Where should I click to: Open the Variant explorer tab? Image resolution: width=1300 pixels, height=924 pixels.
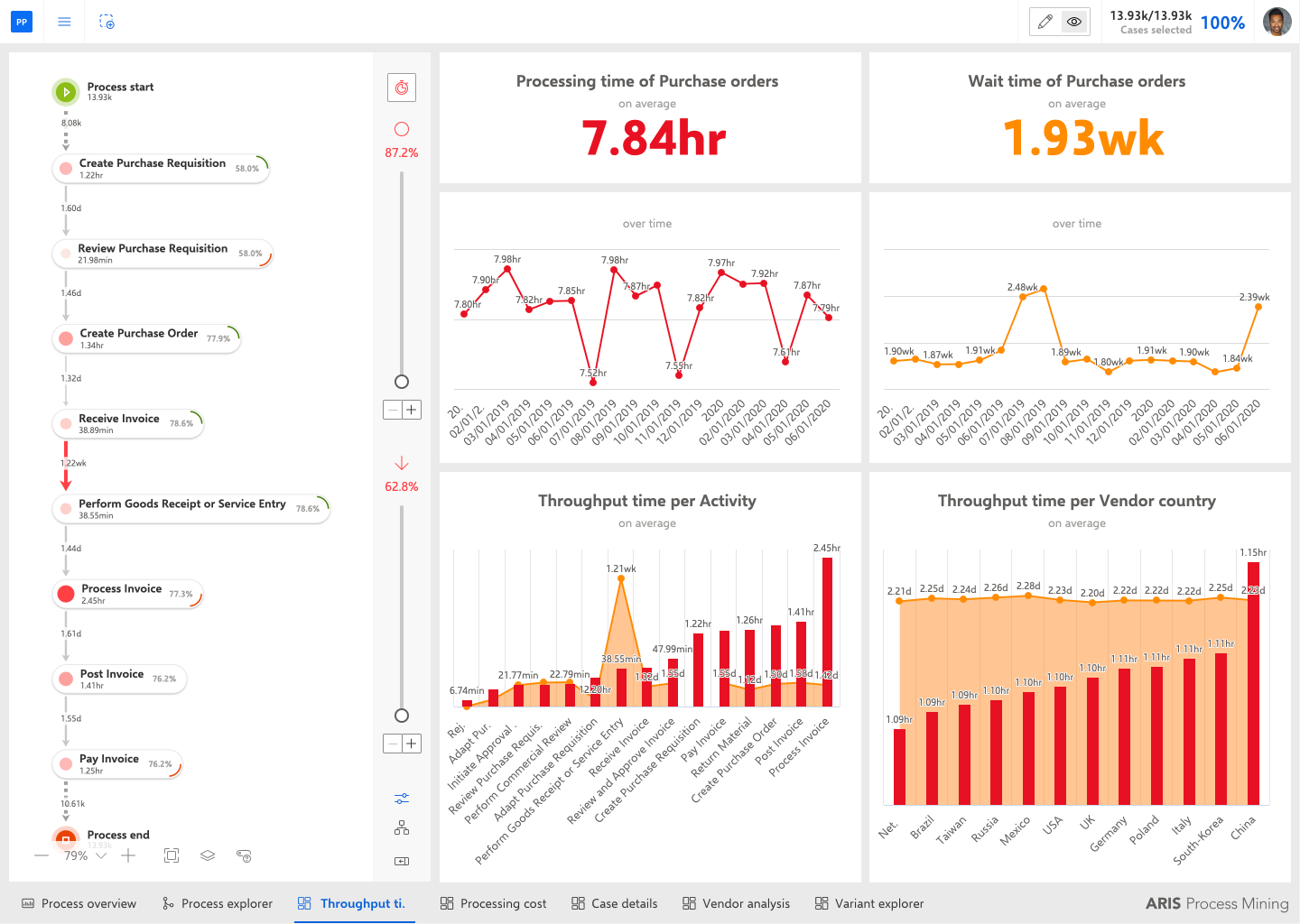coord(869,903)
